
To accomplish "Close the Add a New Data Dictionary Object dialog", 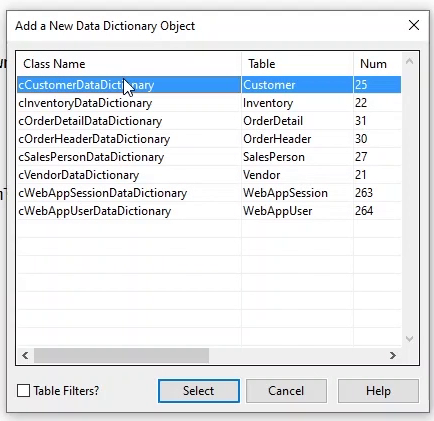I will click(414, 25).
